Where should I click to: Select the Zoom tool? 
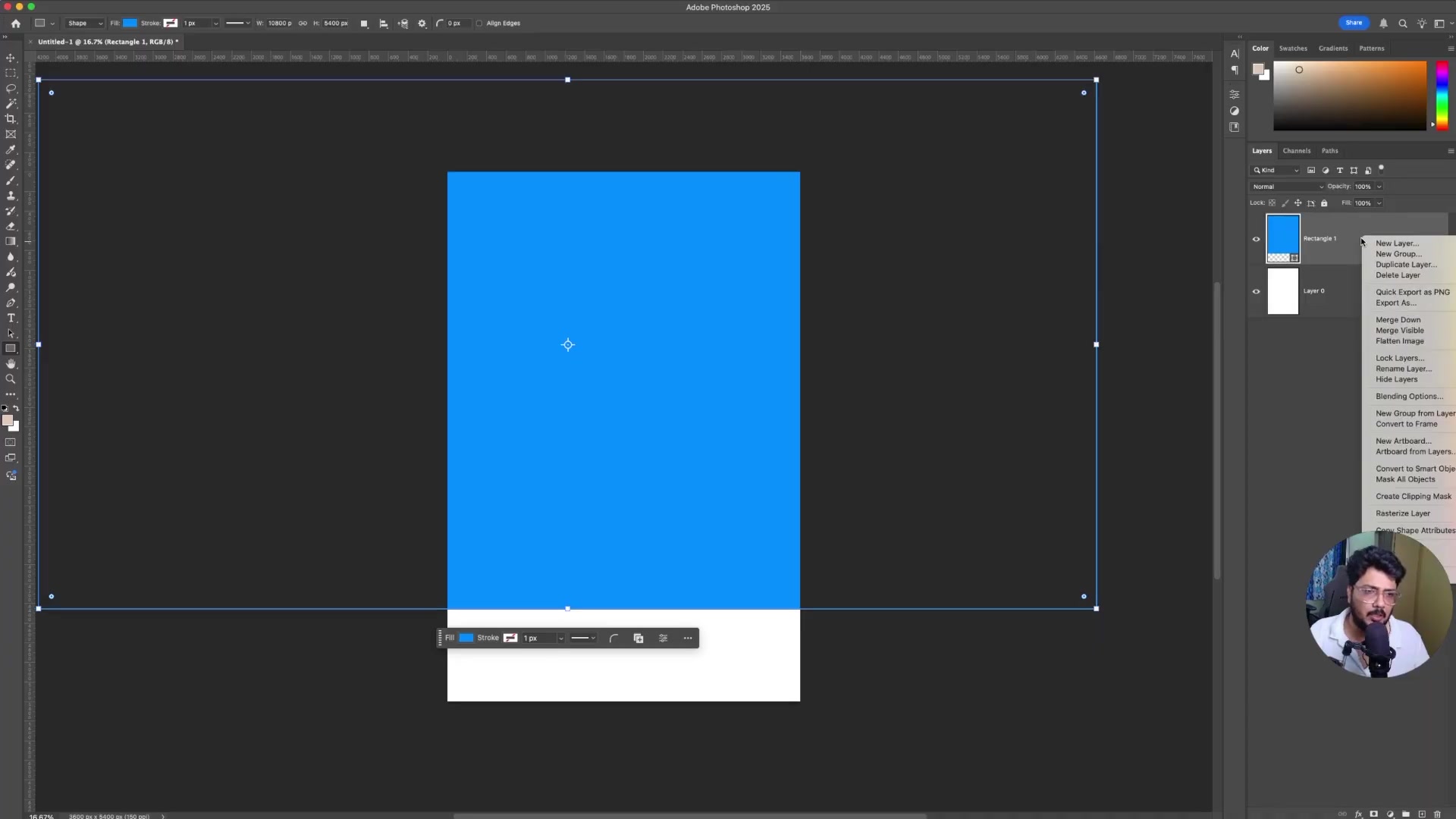coord(11,379)
